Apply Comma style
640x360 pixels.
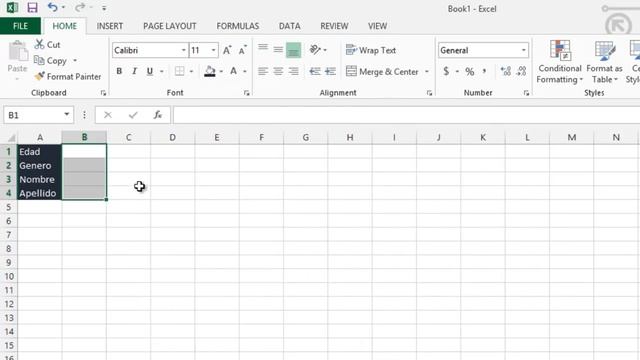(x=484, y=71)
